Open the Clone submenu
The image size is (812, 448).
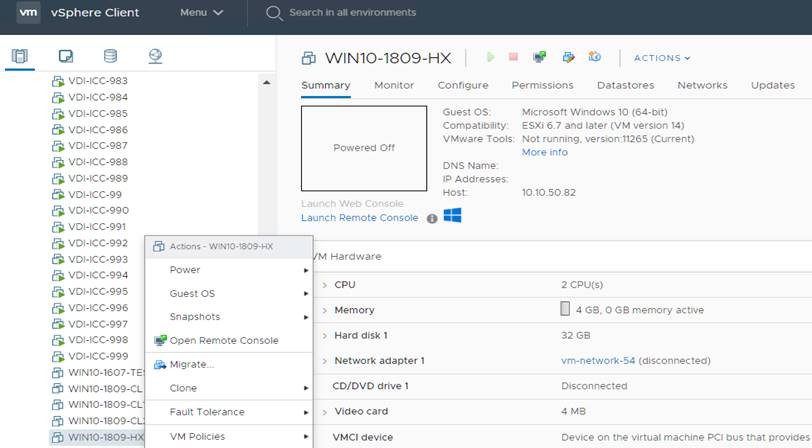229,388
